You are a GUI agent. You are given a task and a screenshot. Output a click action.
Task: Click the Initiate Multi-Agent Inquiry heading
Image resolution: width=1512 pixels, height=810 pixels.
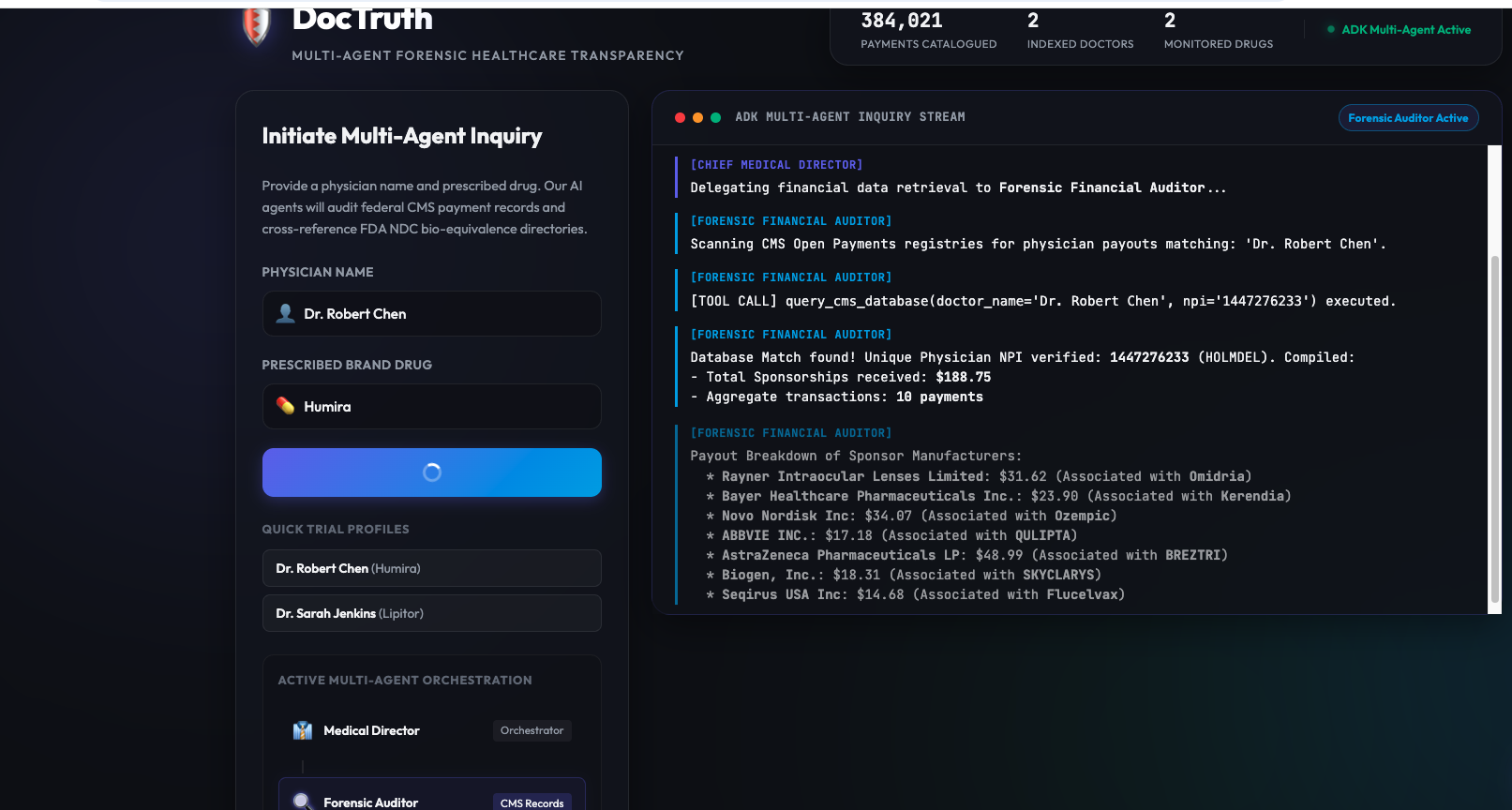click(x=402, y=136)
